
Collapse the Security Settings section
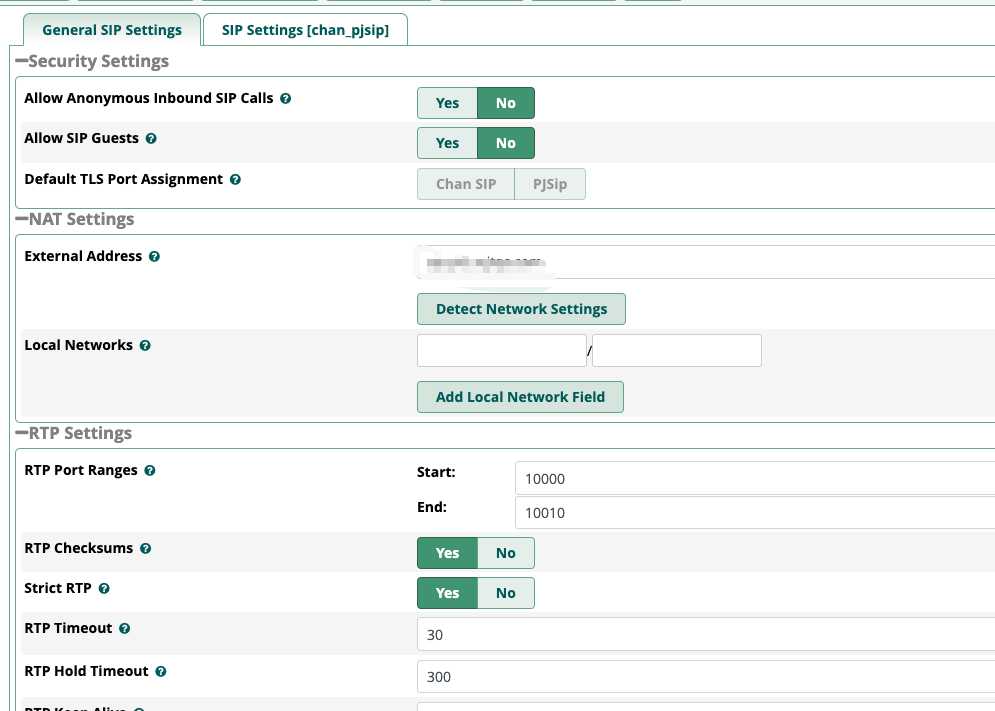tap(22, 61)
